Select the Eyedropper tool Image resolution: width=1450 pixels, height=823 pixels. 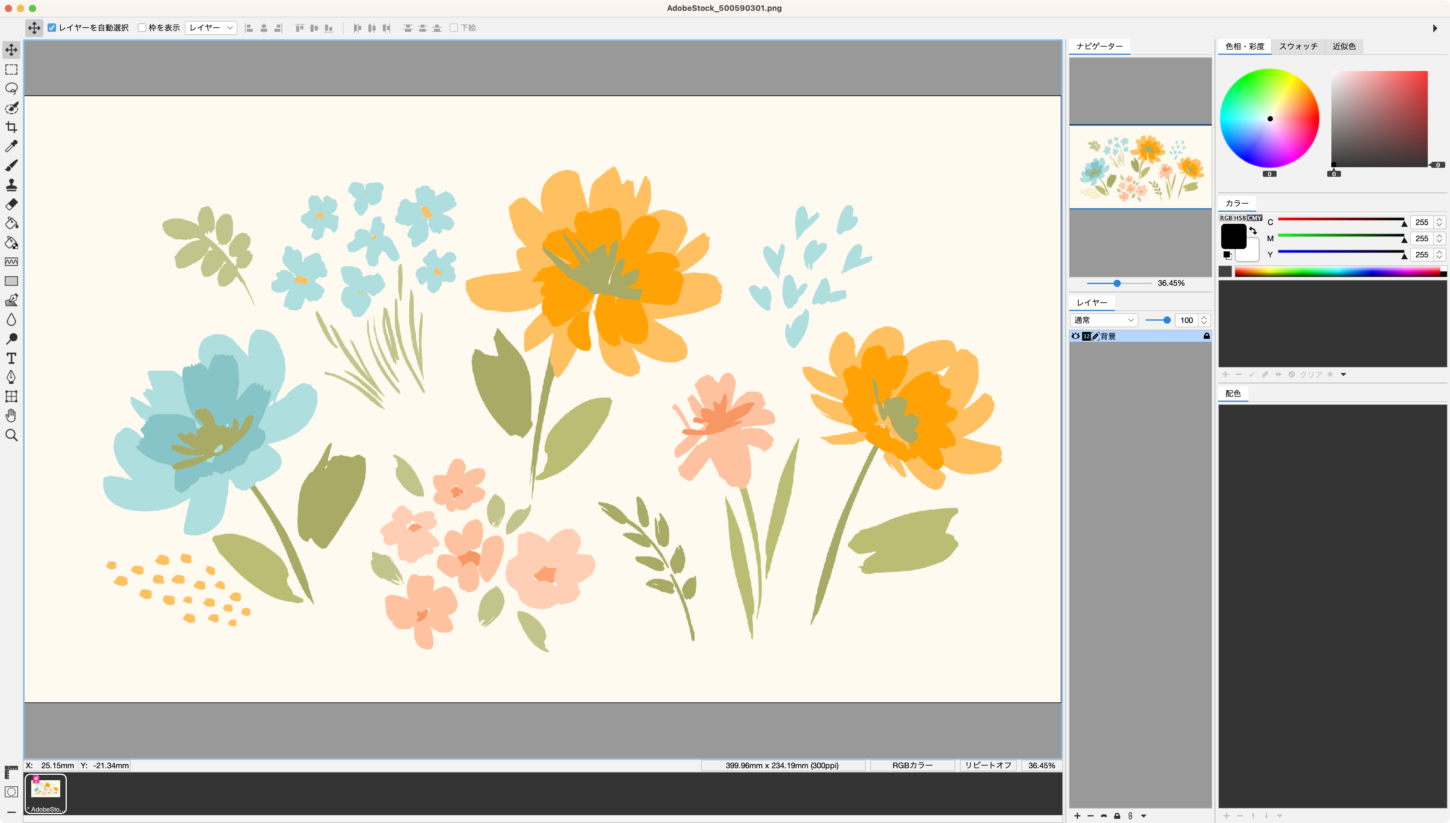11,146
